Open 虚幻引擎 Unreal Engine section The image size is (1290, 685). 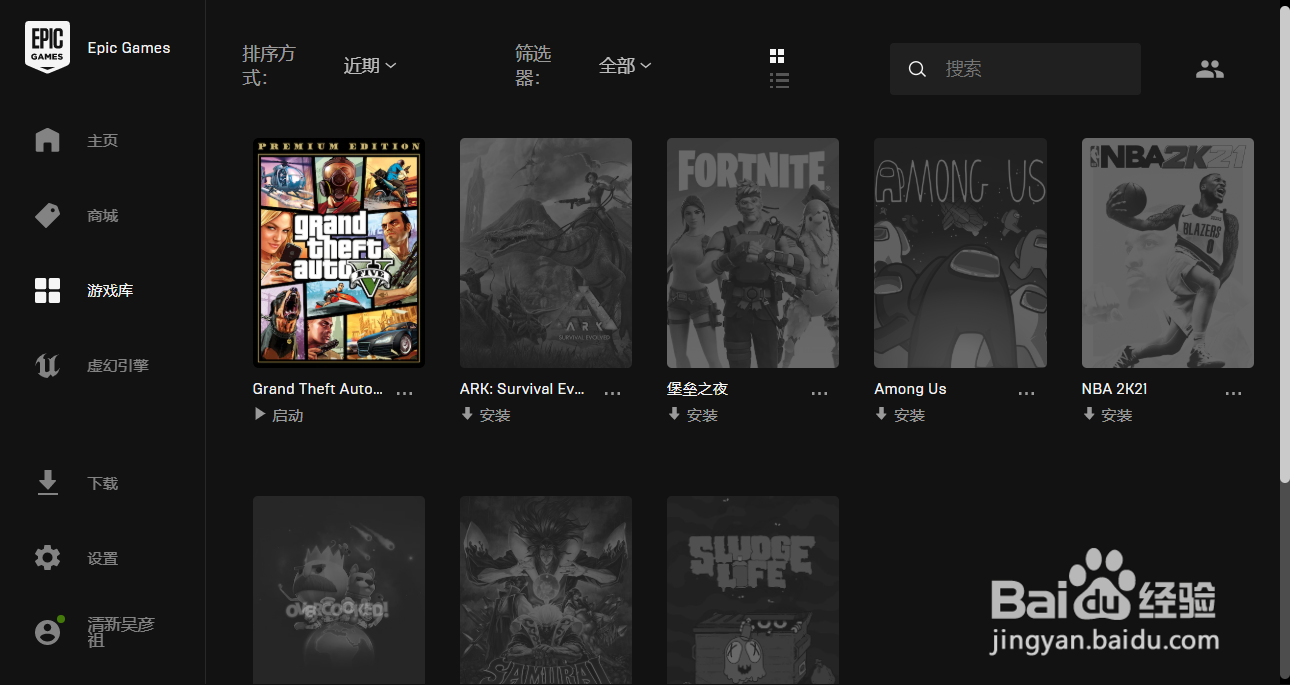(x=118, y=366)
